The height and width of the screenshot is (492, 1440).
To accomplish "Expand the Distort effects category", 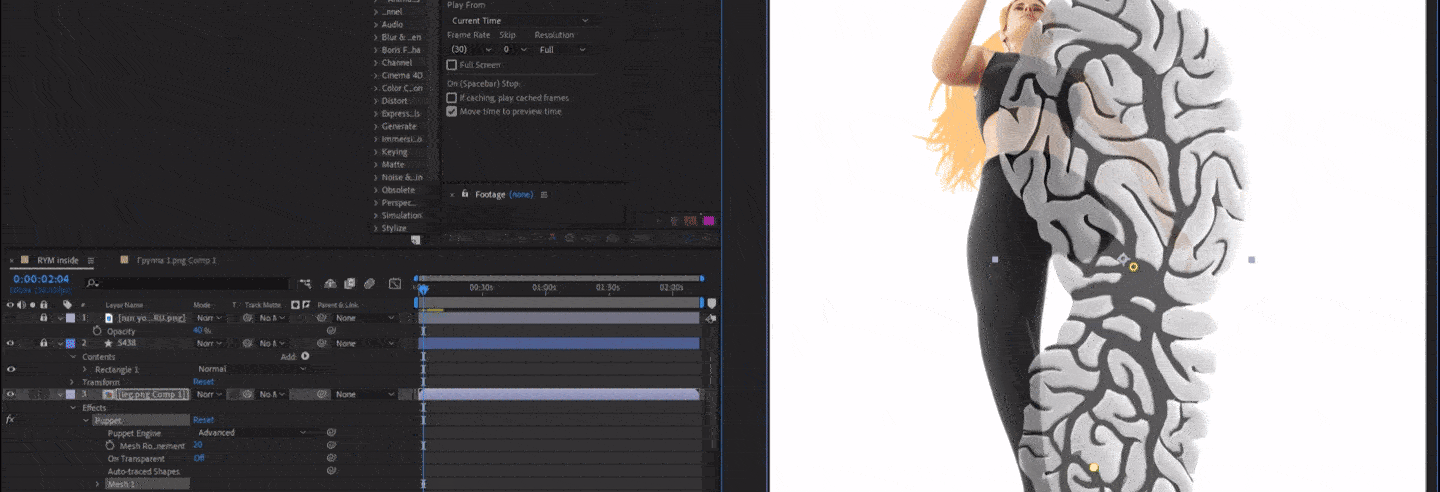I will click(376, 100).
